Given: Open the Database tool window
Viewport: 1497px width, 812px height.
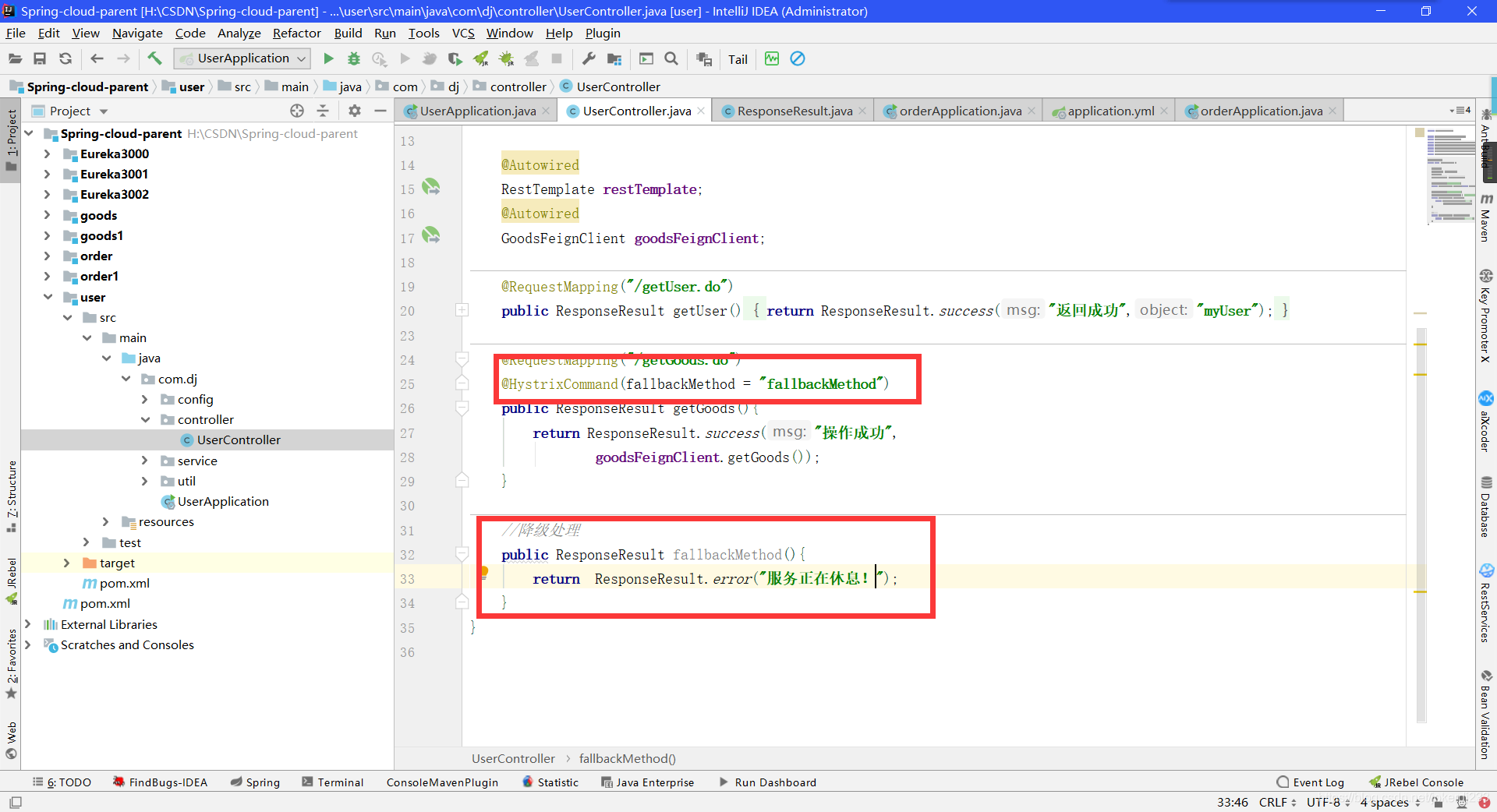Looking at the screenshot, I should (1486, 507).
